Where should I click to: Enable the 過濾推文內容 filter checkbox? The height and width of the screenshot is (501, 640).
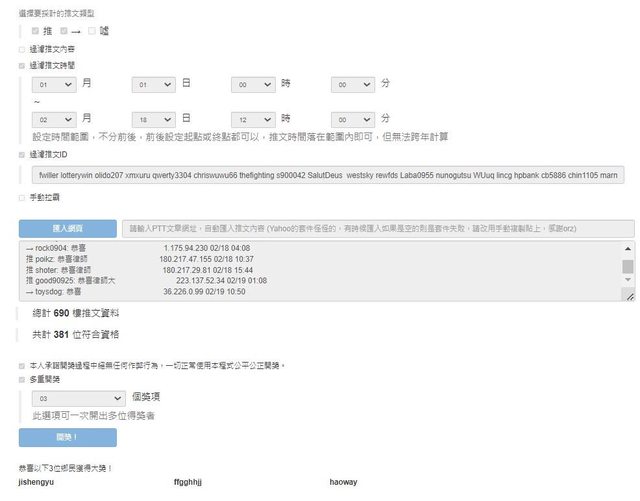click(22, 48)
